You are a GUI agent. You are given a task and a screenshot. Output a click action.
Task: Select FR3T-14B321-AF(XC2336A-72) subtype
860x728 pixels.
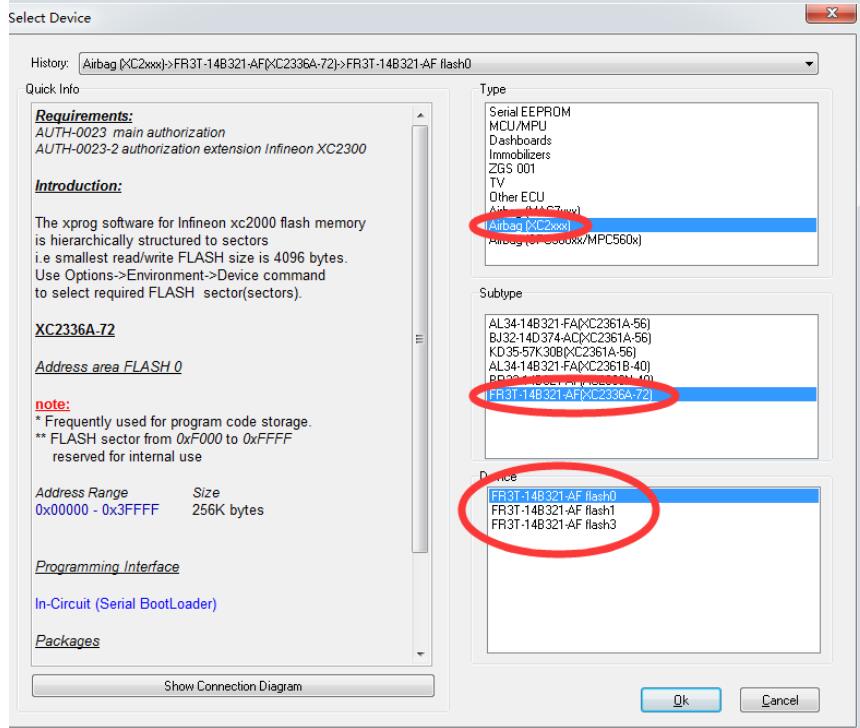coord(652,394)
